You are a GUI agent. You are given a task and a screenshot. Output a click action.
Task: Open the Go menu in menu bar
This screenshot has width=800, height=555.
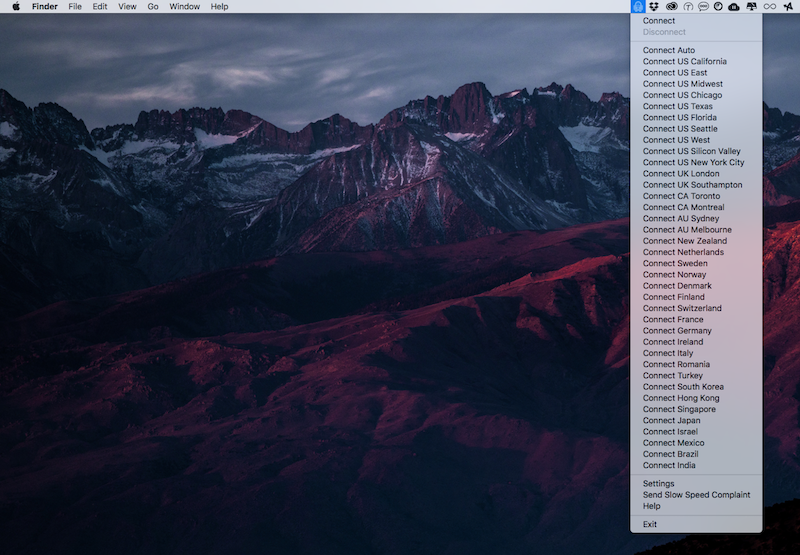click(x=153, y=6)
